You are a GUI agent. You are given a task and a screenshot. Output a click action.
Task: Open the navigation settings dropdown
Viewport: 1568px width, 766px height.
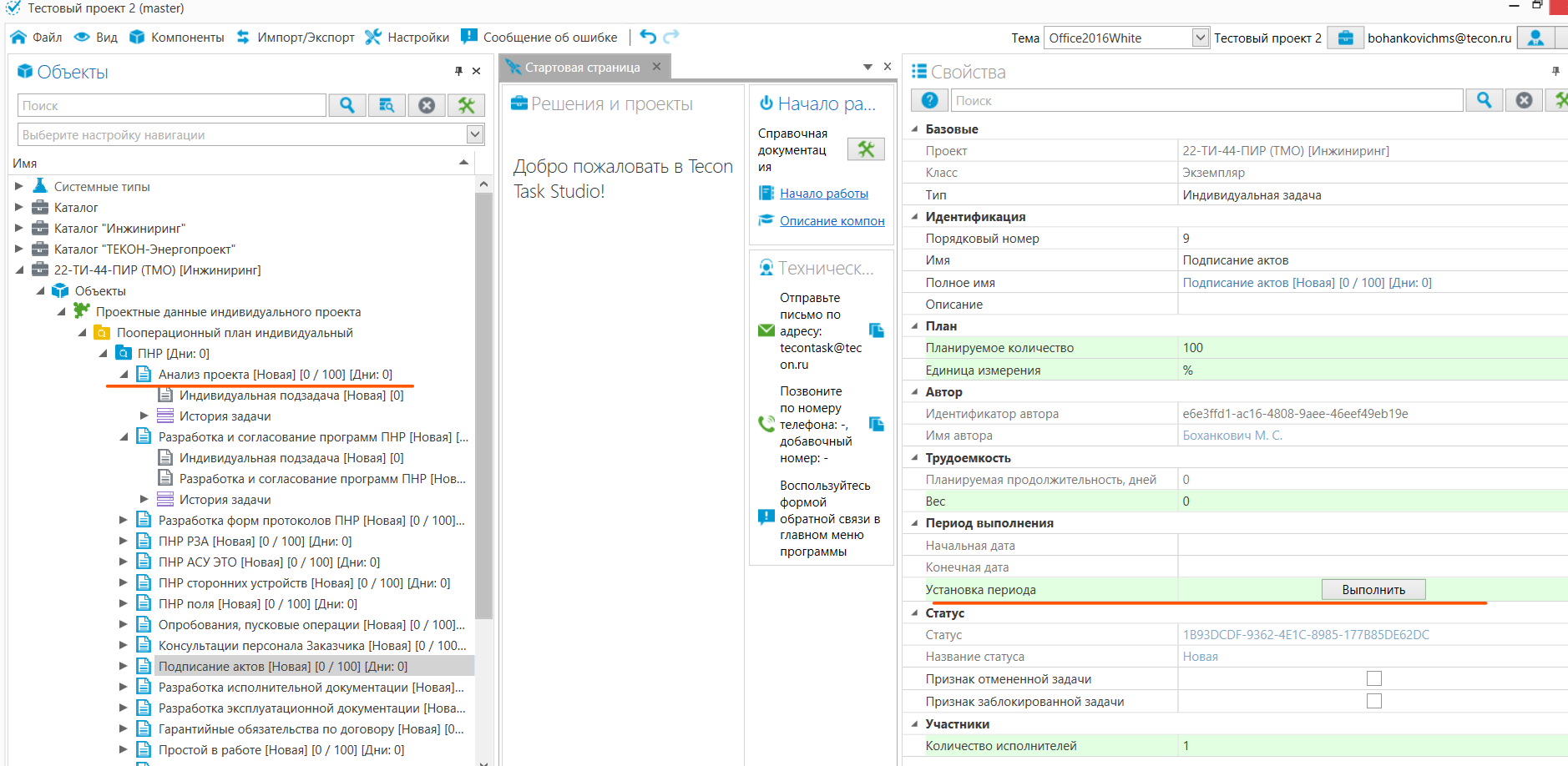pyautogui.click(x=474, y=134)
